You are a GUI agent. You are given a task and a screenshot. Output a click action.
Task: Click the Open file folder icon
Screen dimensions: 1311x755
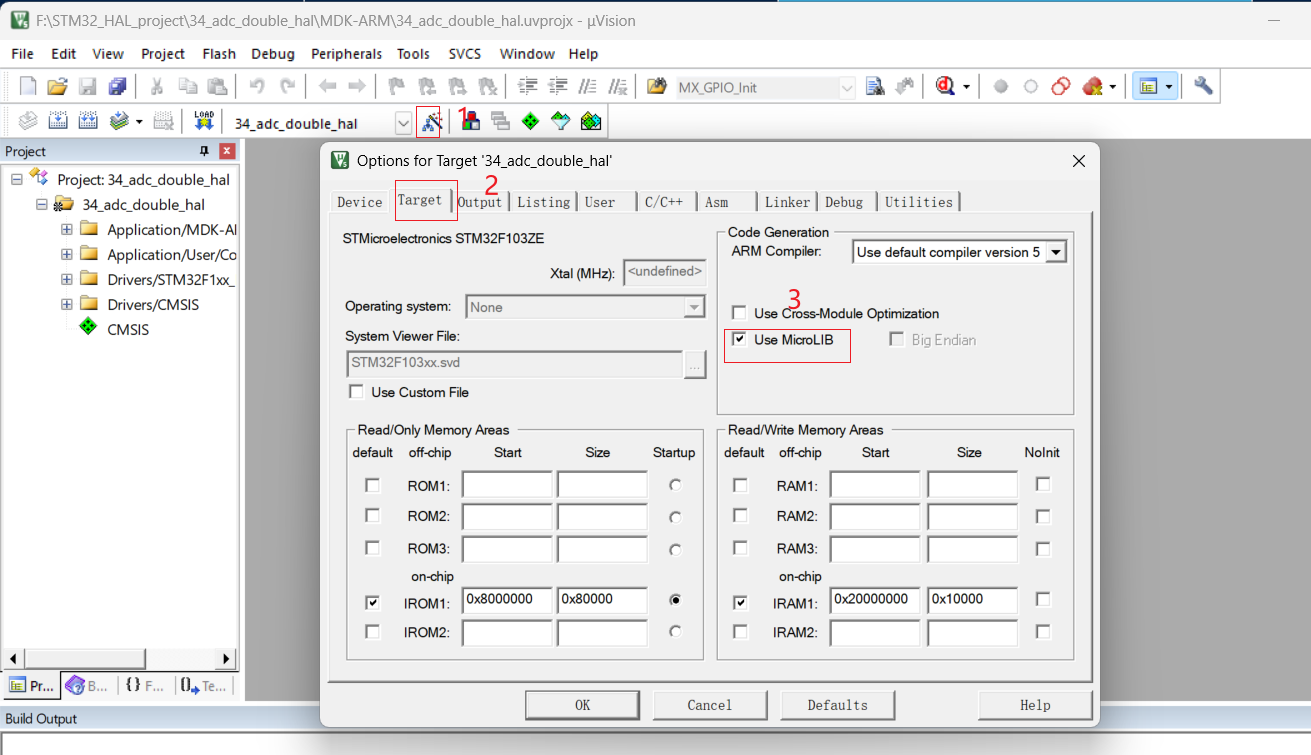coord(58,87)
